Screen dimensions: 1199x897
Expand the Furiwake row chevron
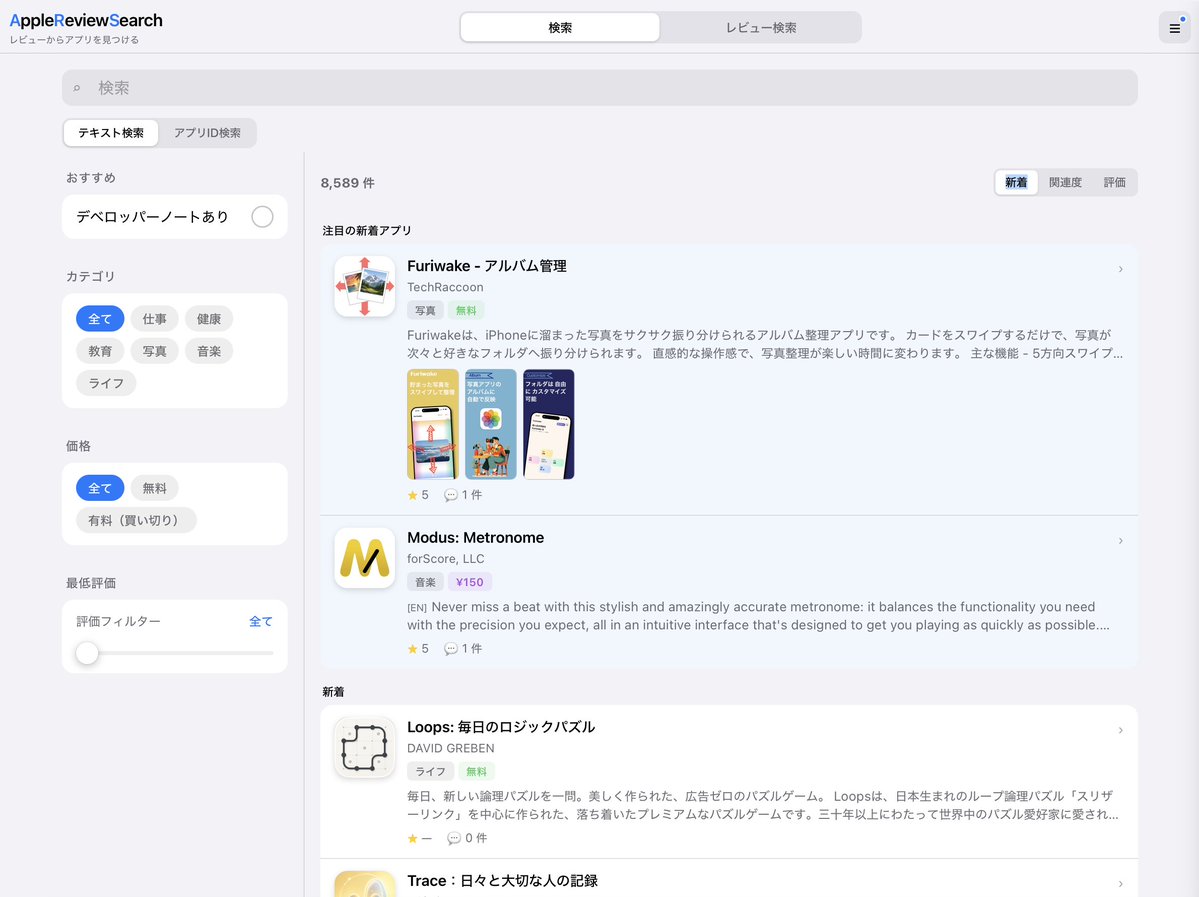[1120, 269]
